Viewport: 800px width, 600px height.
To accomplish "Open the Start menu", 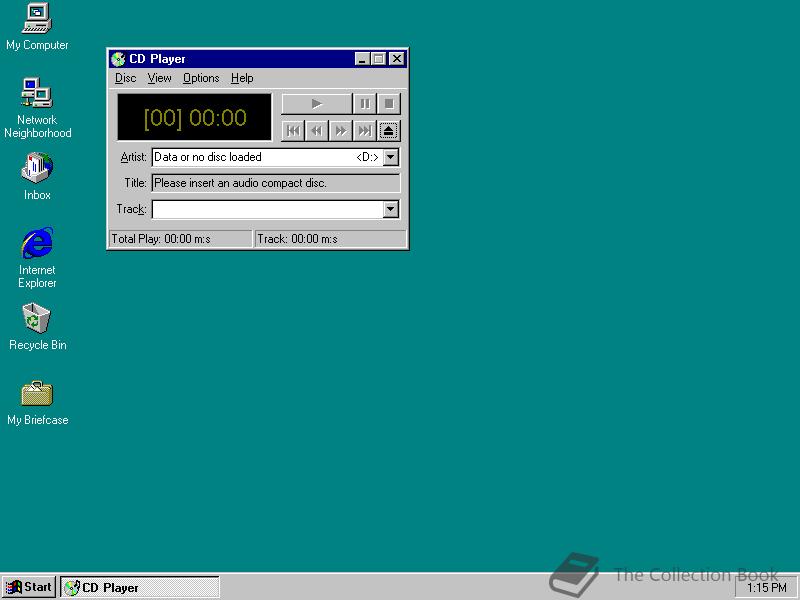I will click(x=29, y=587).
